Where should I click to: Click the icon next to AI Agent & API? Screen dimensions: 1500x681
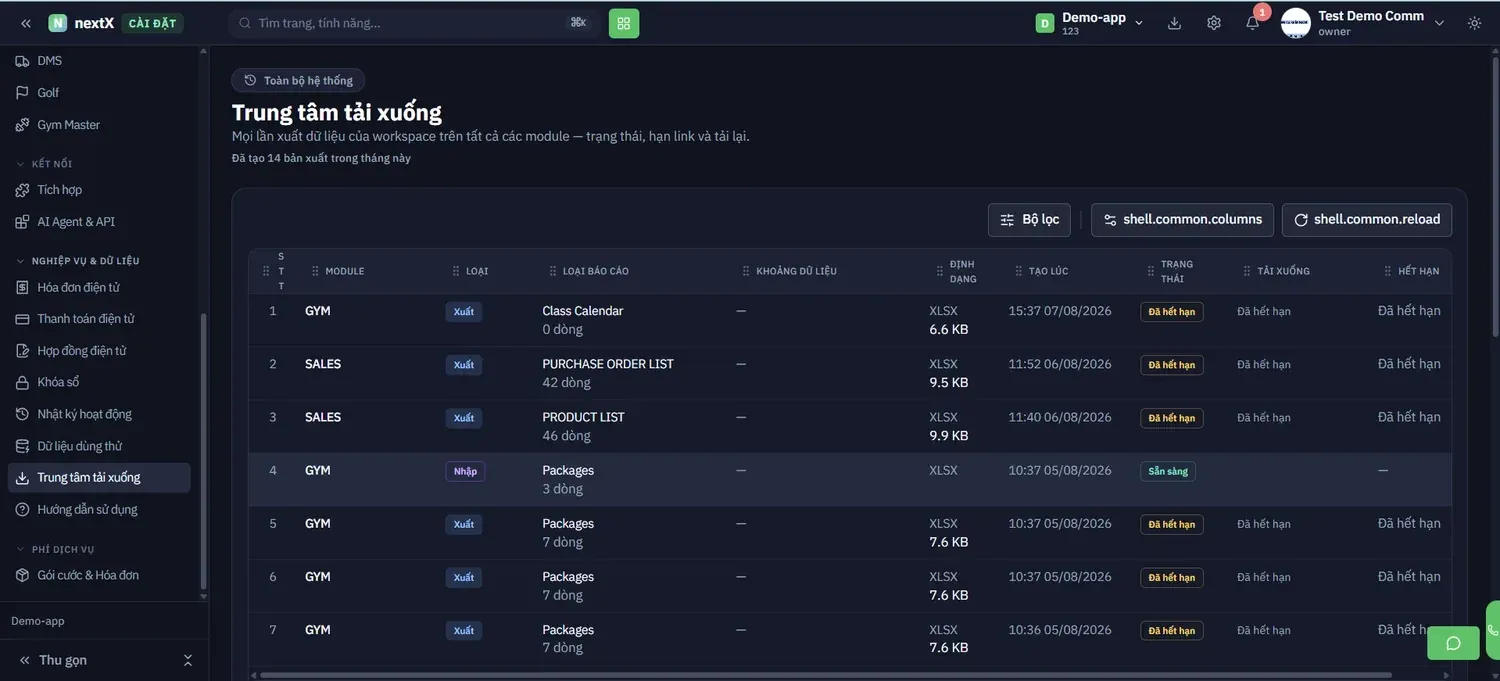coord(22,222)
